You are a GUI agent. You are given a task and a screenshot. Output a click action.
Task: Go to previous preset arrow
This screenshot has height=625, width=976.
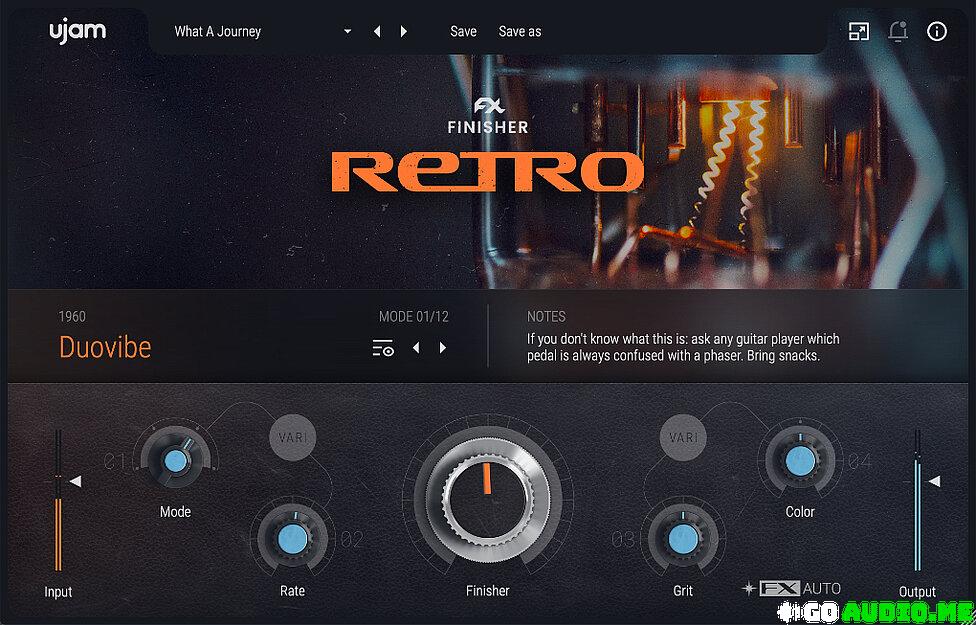pyautogui.click(x=377, y=32)
